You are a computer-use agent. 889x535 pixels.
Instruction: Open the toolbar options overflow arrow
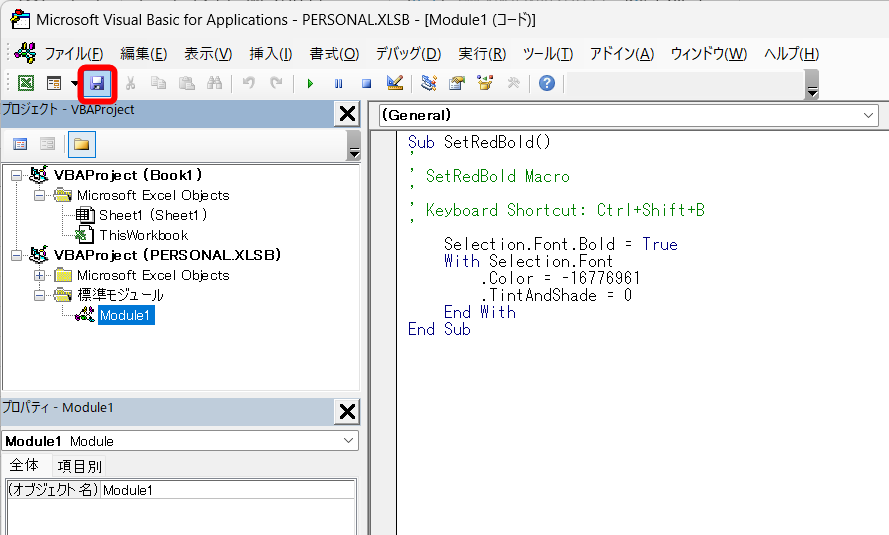(x=812, y=84)
